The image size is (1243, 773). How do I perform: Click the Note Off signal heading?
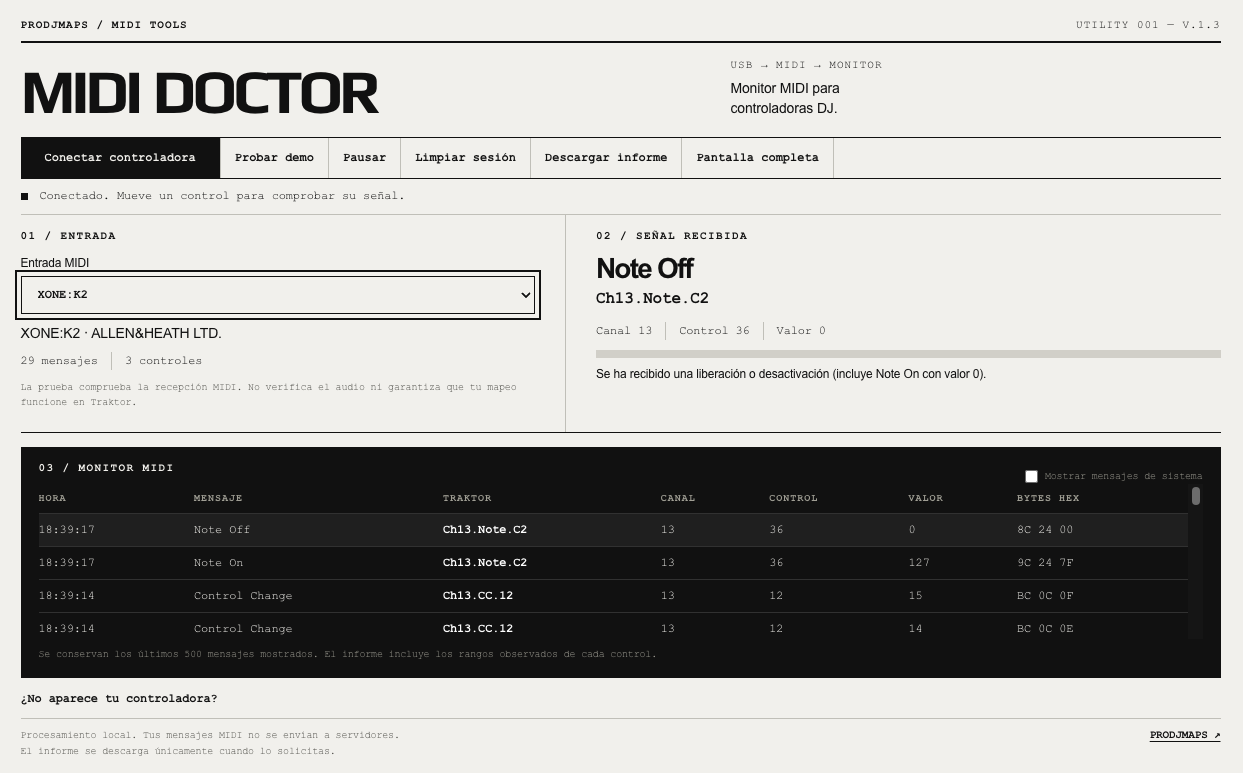click(644, 269)
